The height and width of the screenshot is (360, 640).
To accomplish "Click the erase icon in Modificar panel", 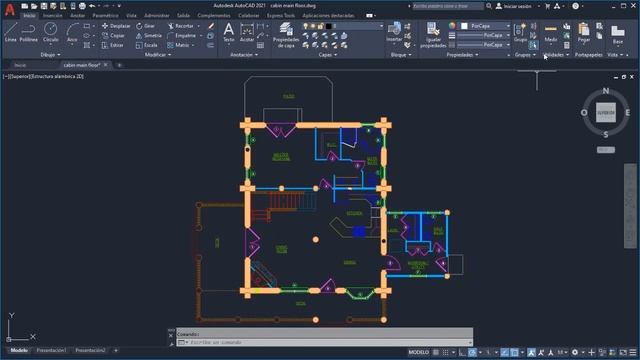I will pos(211,26).
